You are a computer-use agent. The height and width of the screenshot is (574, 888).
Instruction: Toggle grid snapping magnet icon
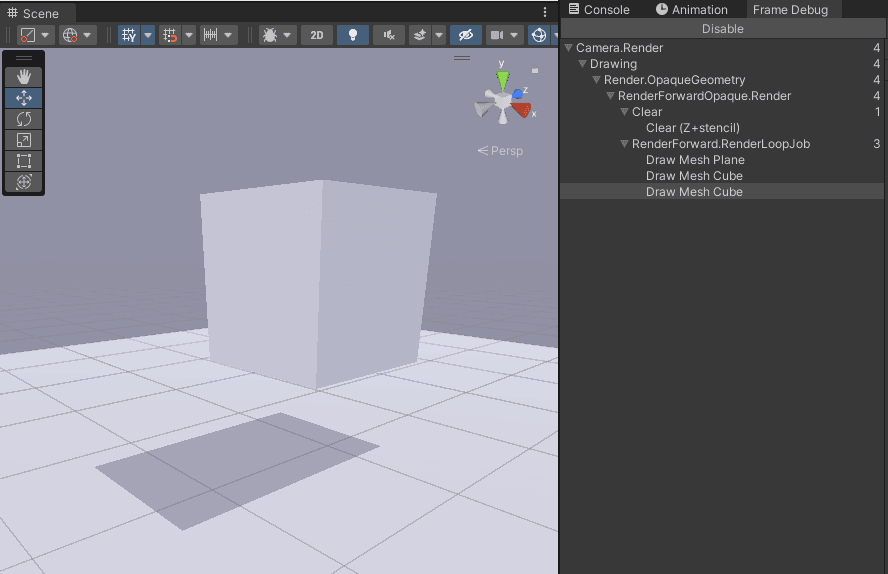tap(169, 35)
